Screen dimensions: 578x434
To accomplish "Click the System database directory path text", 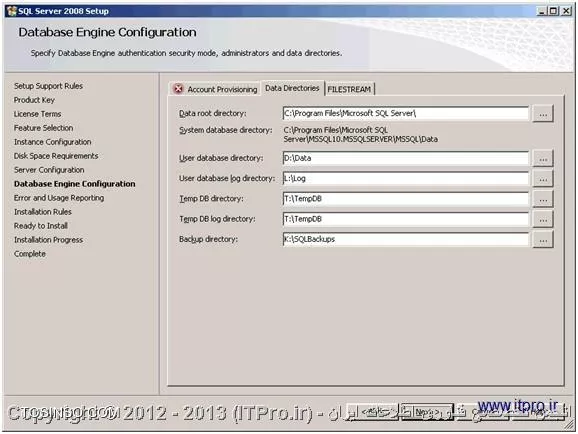I will pos(361,135).
